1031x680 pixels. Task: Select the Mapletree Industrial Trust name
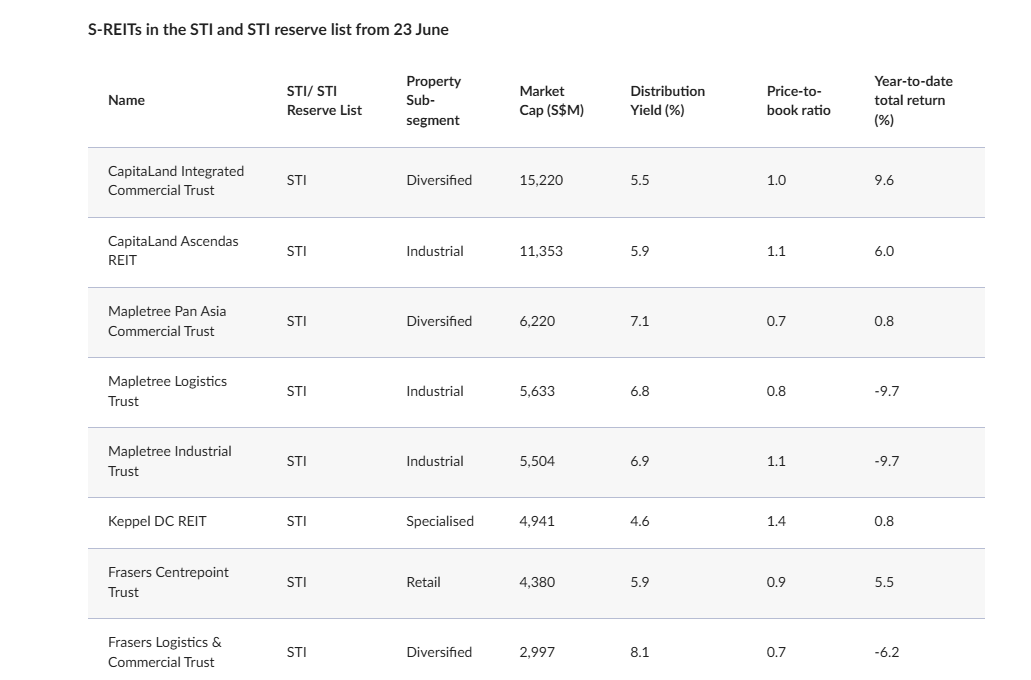(x=169, y=461)
